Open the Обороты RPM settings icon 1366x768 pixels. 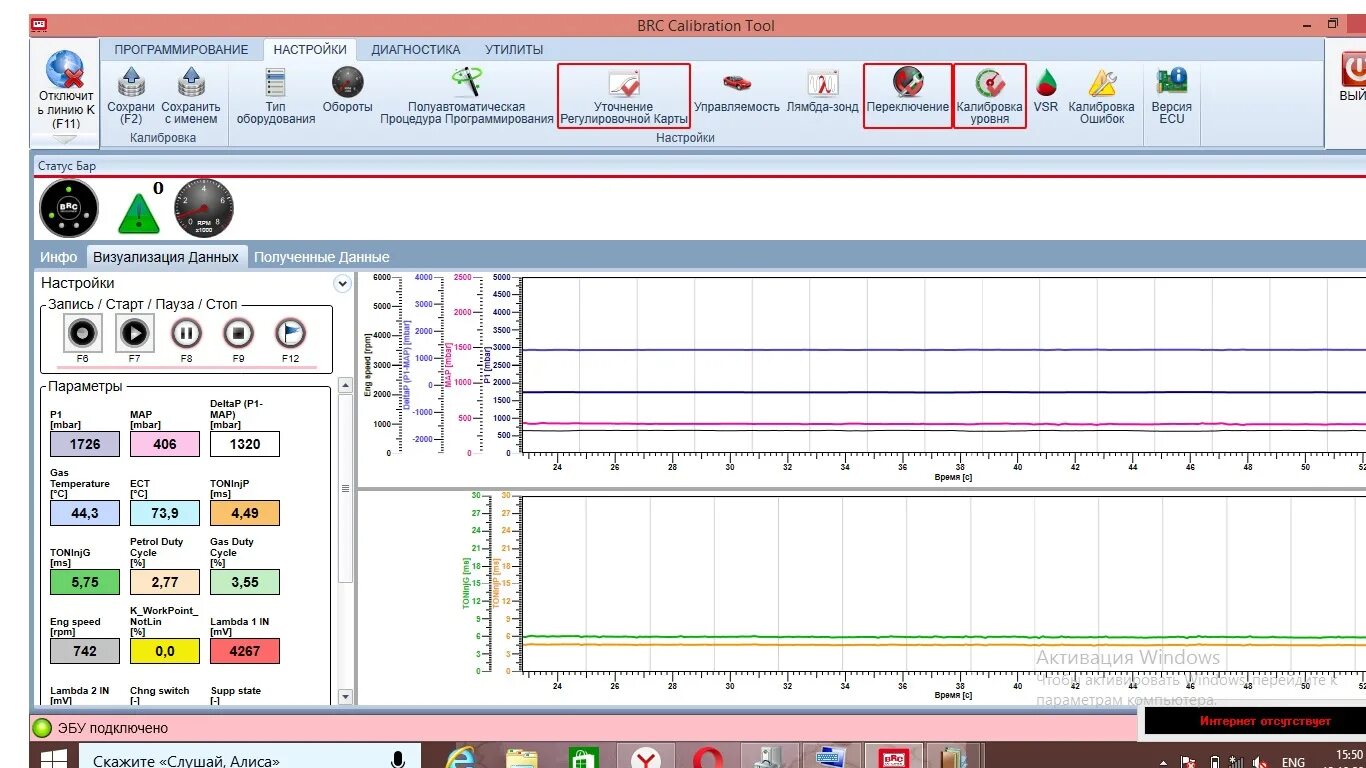click(x=347, y=82)
